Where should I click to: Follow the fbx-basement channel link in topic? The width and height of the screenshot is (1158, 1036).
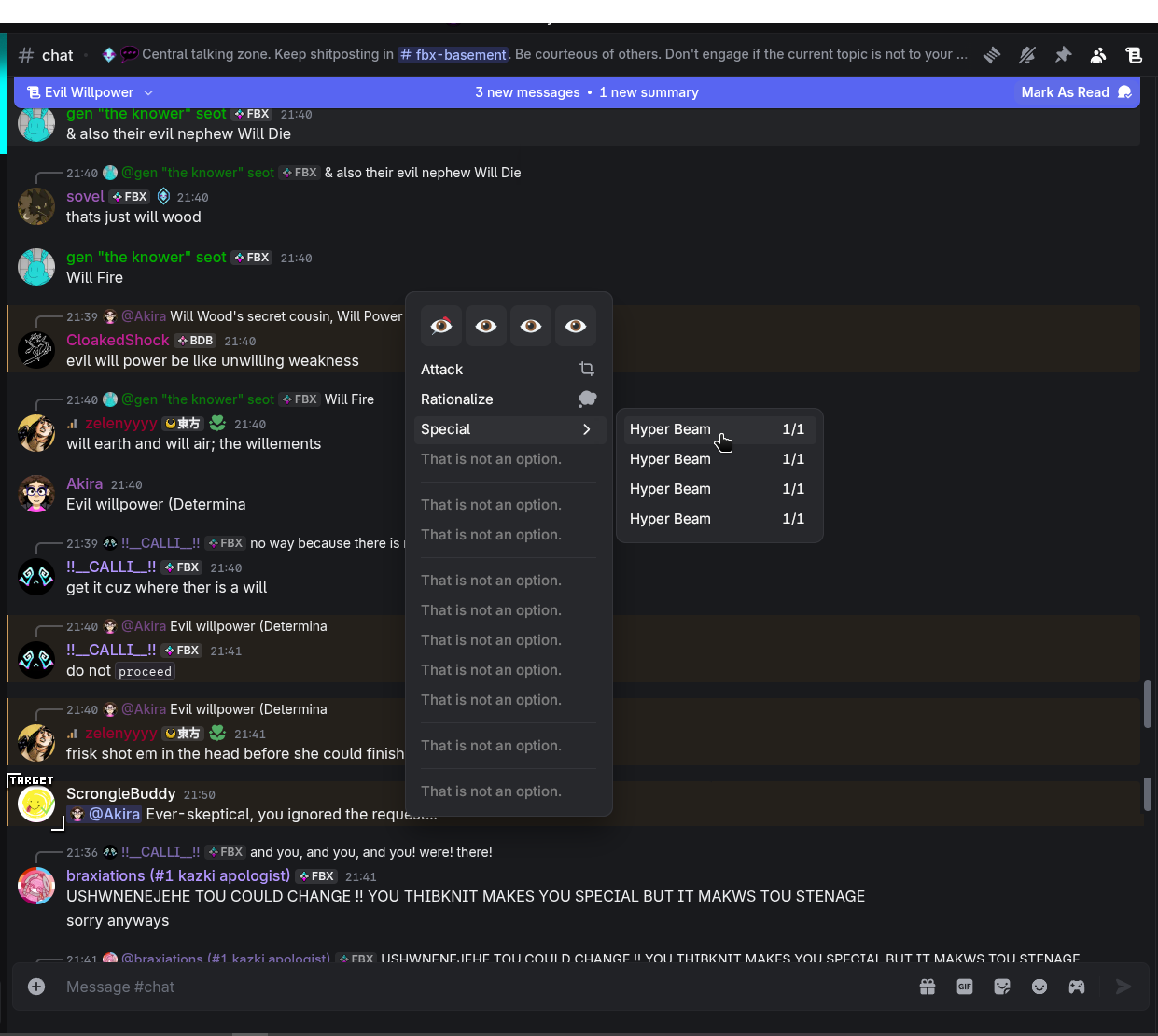click(453, 55)
